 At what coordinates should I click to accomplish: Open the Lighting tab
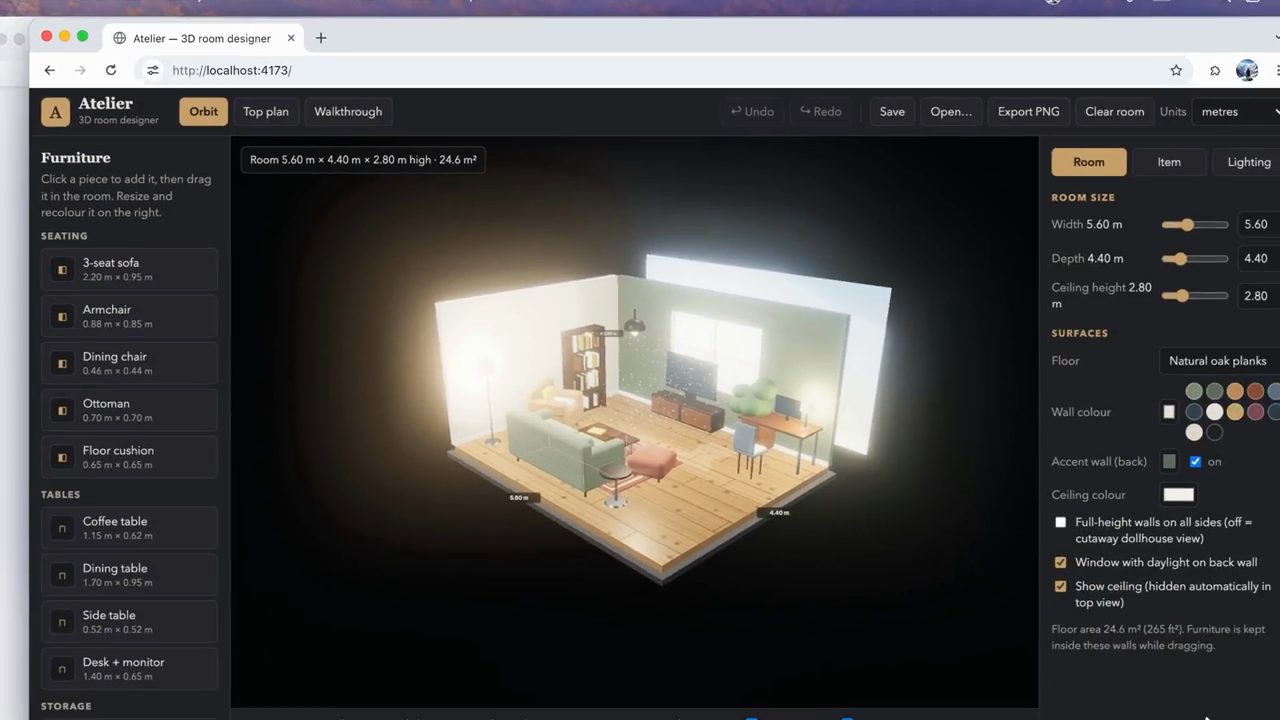tap(1248, 162)
